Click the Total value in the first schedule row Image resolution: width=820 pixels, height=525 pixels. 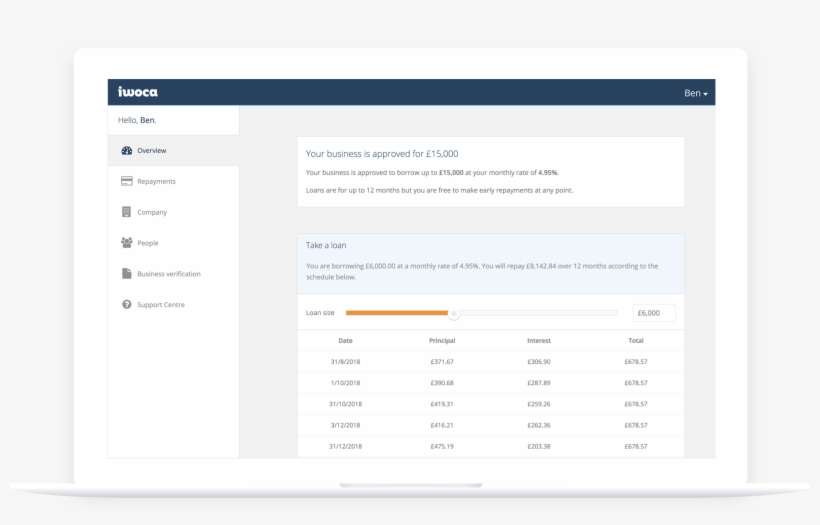coord(636,362)
